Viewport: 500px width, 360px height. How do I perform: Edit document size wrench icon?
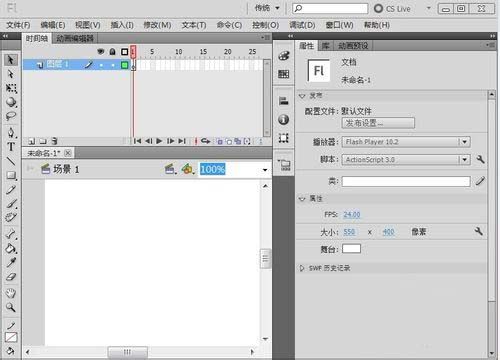coord(479,231)
